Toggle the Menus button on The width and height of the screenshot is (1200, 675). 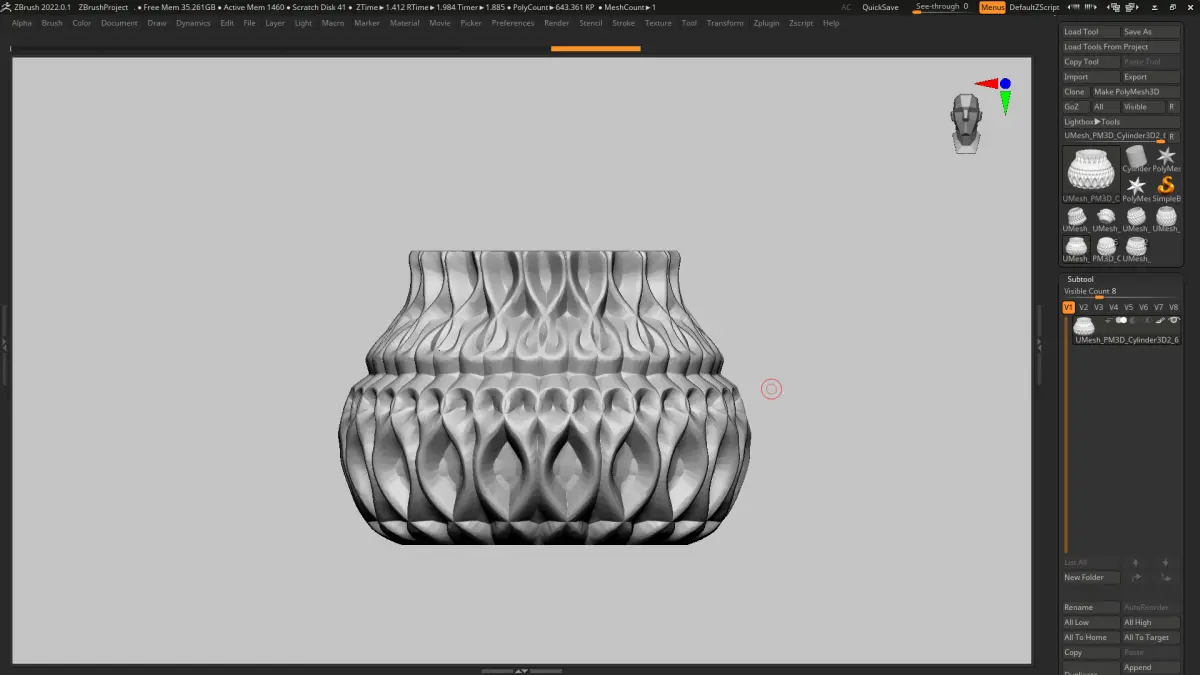992,7
